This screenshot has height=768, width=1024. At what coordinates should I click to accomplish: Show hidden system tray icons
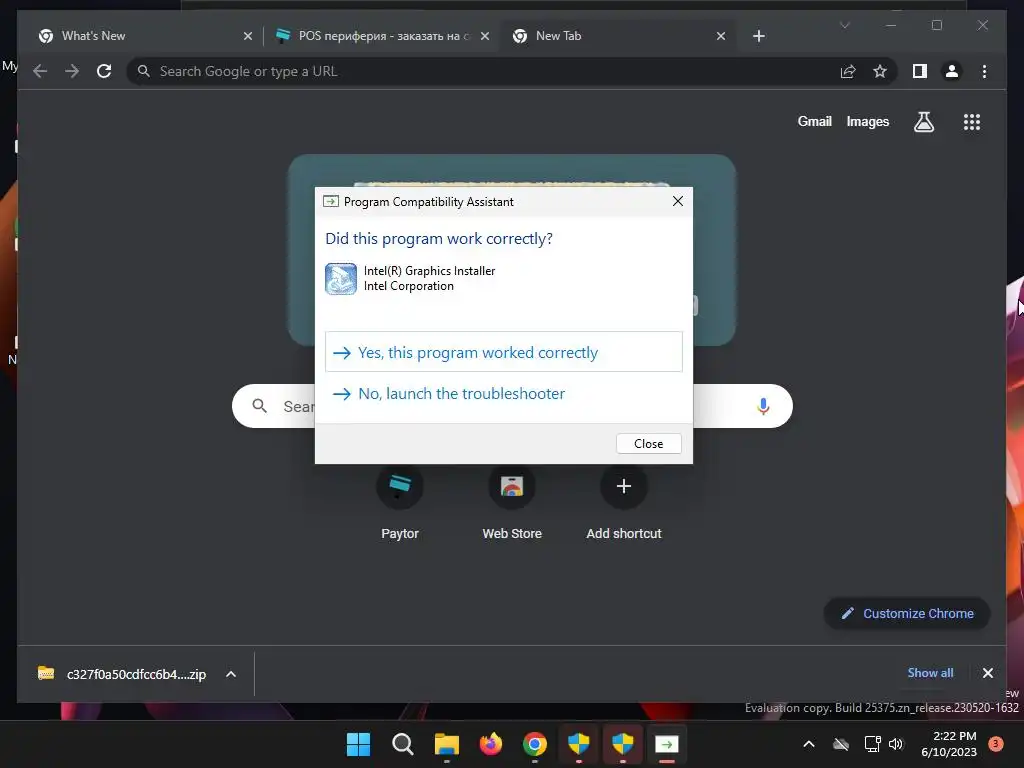click(808, 744)
